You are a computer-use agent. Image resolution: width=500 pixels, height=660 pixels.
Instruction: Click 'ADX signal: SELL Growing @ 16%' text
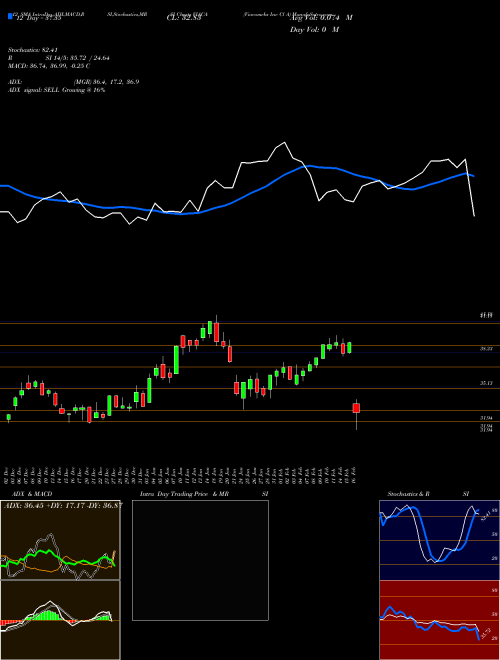pos(56,90)
